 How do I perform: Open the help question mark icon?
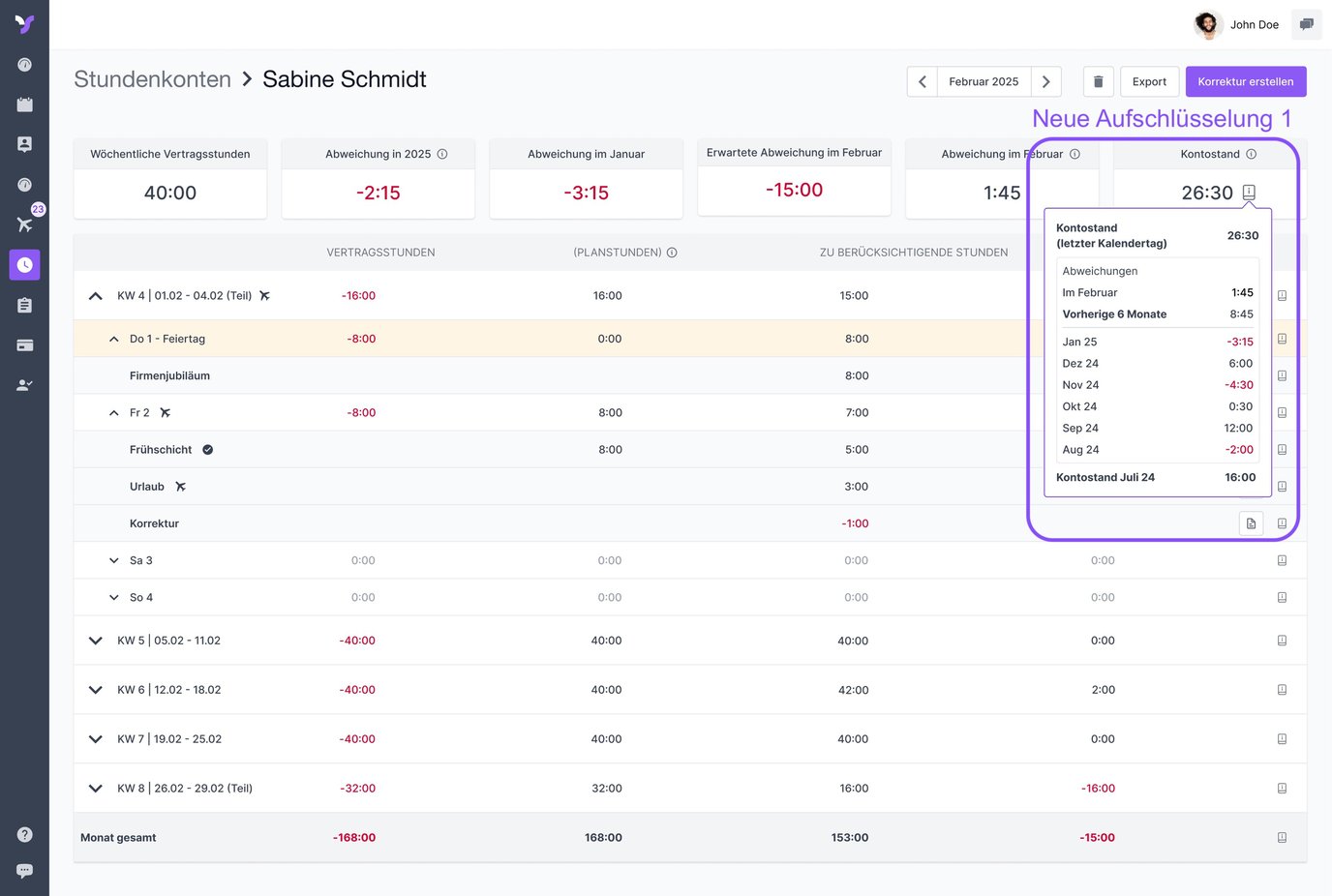tap(24, 834)
